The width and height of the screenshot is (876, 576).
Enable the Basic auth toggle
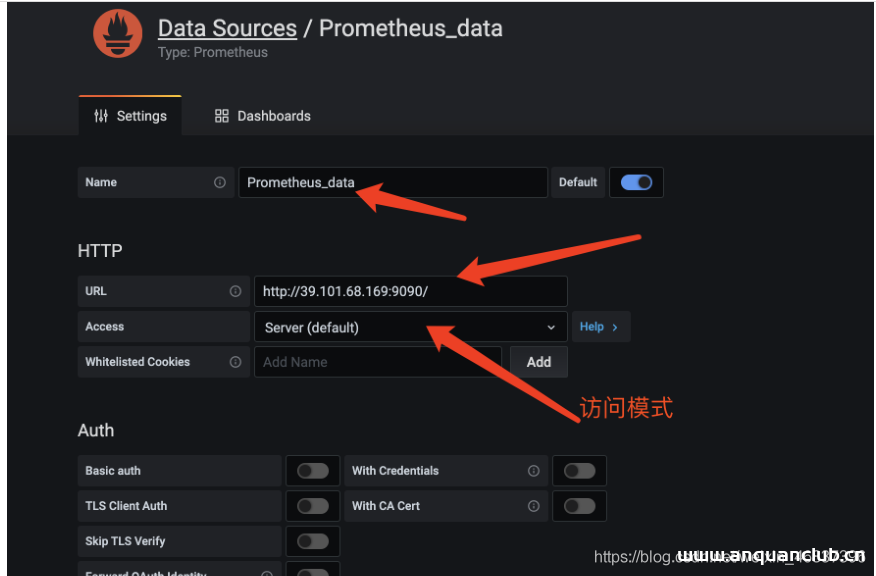click(x=312, y=471)
